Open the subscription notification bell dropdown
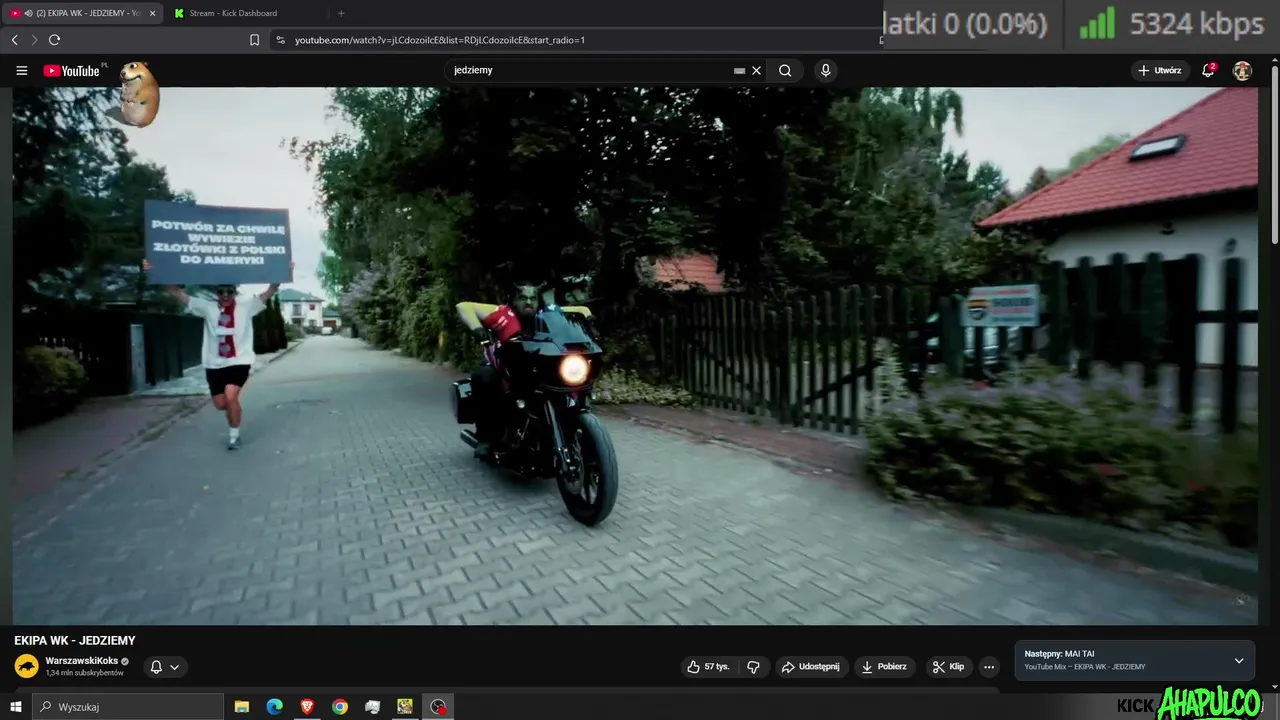The height and width of the screenshot is (720, 1280). pyautogui.click(x=165, y=667)
